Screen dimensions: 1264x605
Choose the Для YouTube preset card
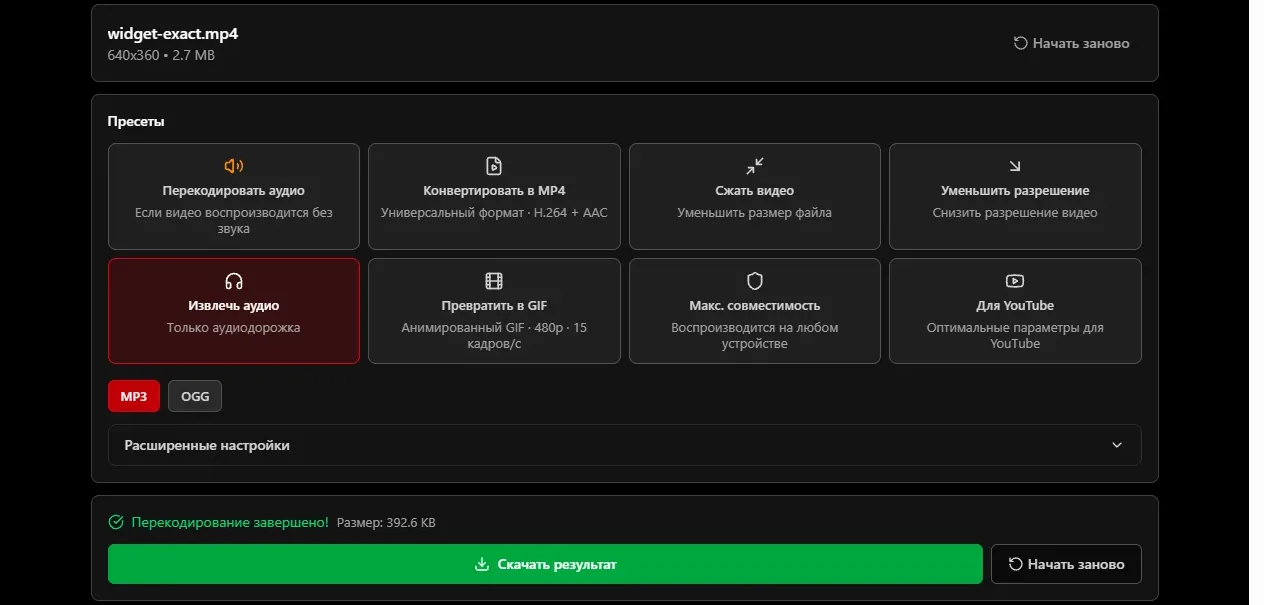[1015, 311]
